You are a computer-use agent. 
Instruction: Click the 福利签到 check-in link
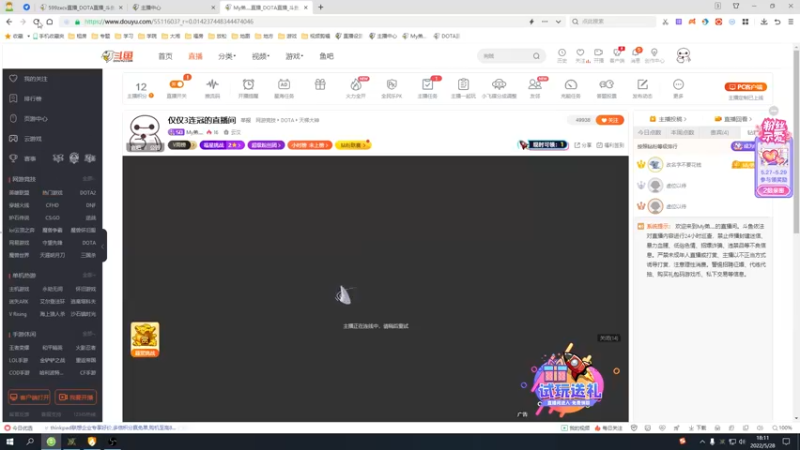(x=610, y=145)
